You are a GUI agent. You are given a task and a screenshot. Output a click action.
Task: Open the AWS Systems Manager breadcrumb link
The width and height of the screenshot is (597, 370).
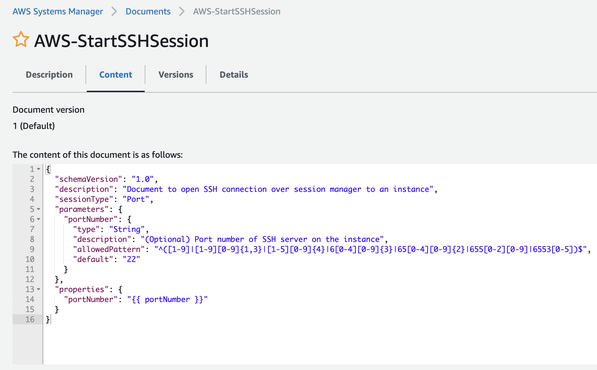click(x=57, y=11)
